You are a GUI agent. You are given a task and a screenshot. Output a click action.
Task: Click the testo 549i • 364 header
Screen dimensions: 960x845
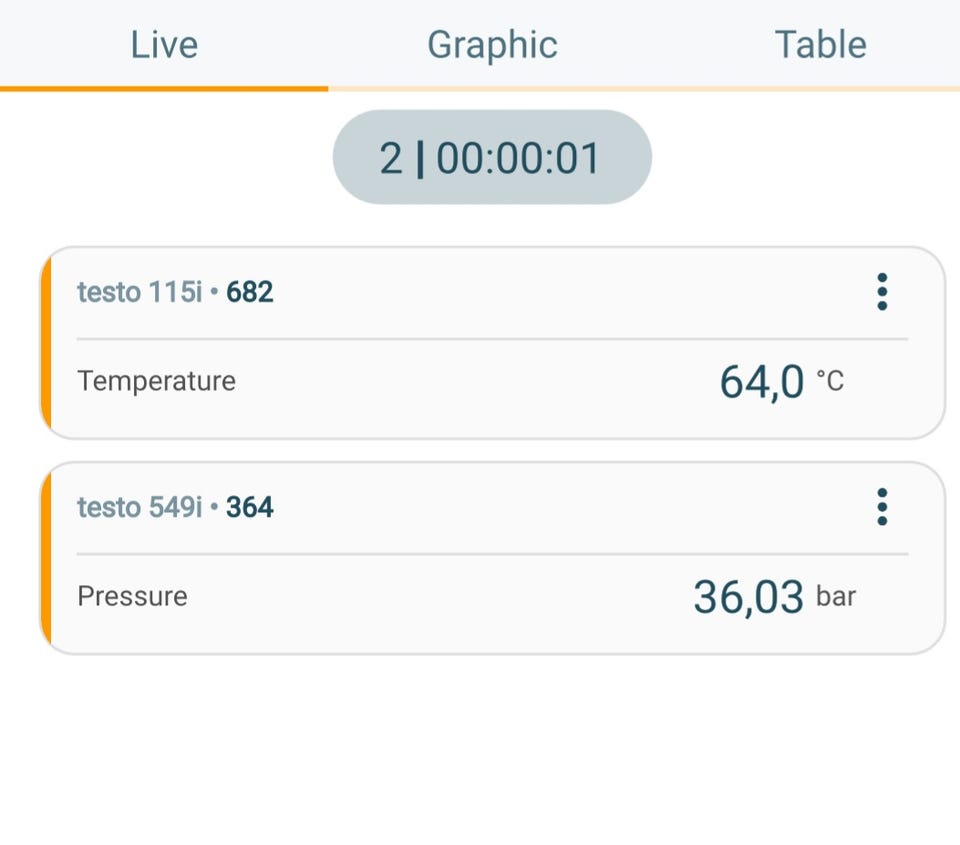(175, 507)
